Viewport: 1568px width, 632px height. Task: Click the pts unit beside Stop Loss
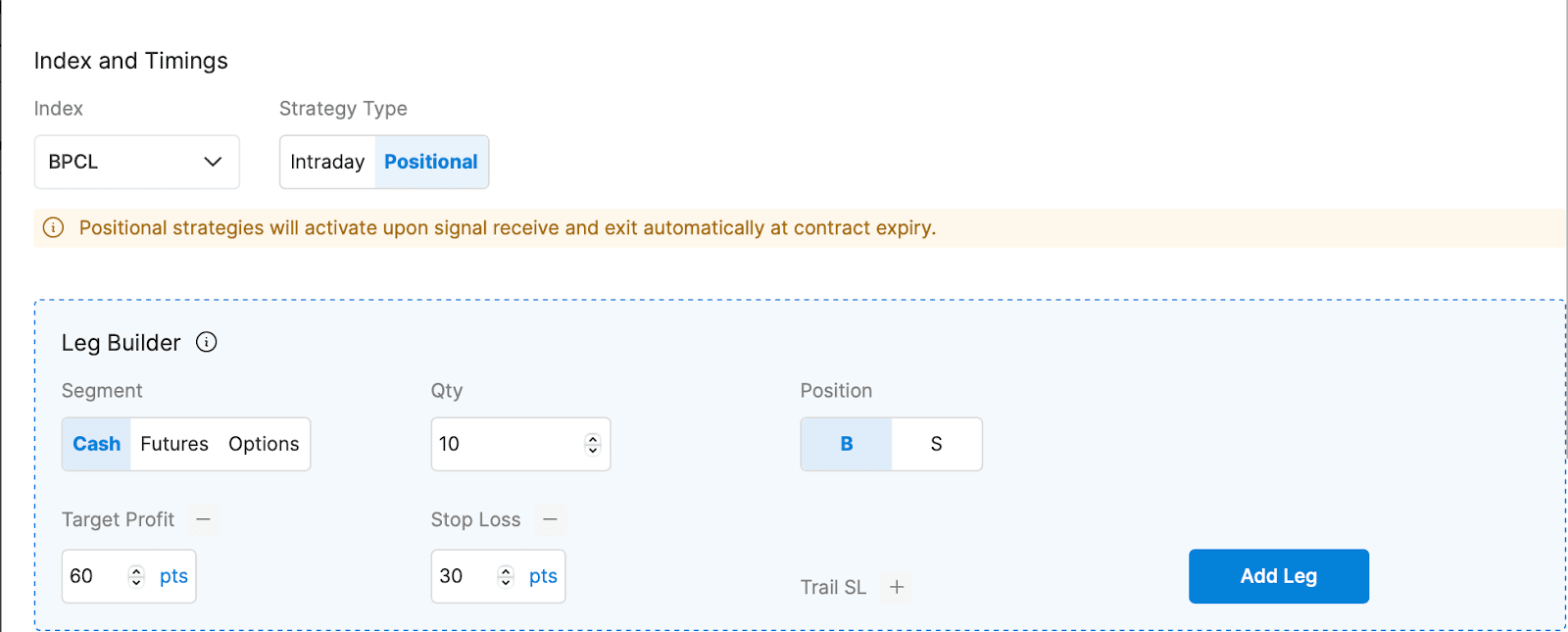[542, 576]
